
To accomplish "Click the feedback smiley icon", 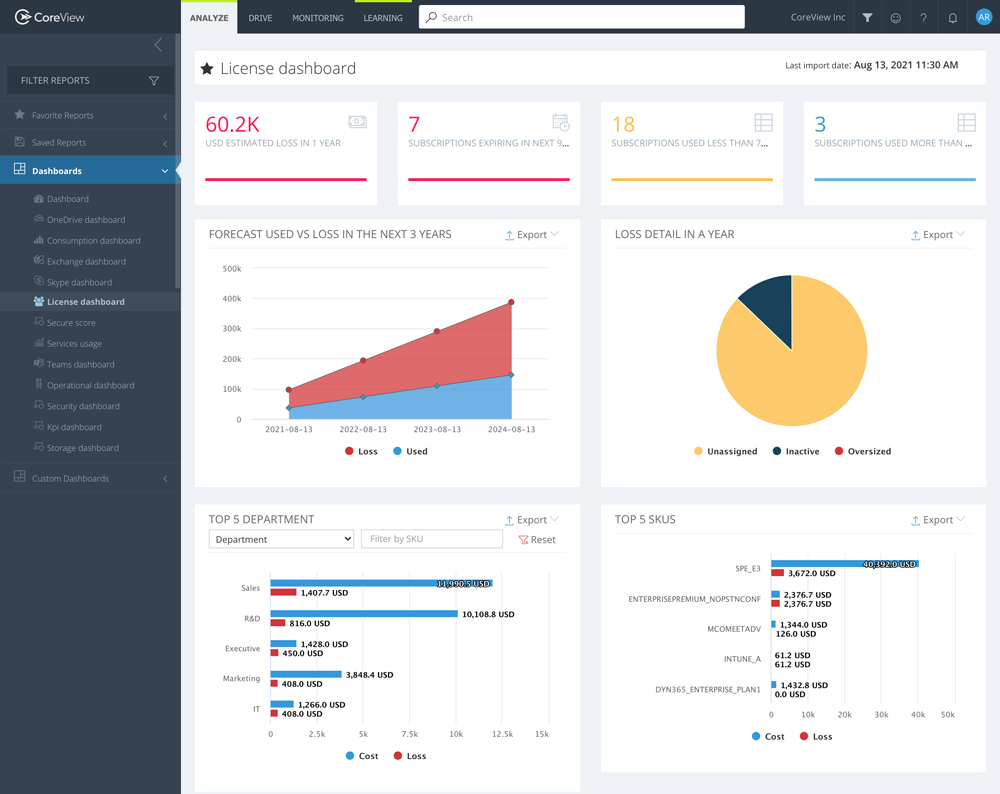I will click(x=895, y=17).
